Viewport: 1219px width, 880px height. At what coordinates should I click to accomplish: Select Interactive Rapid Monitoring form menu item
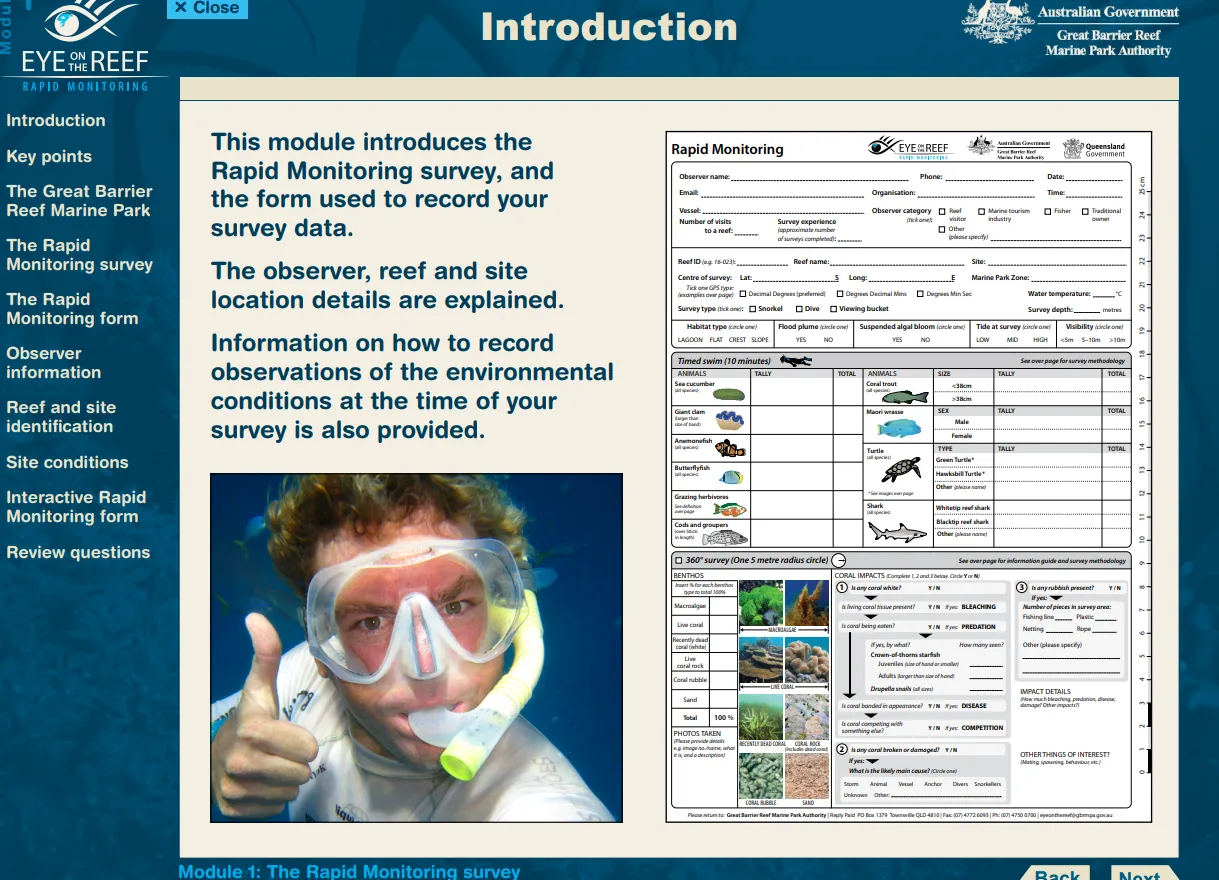click(x=76, y=507)
